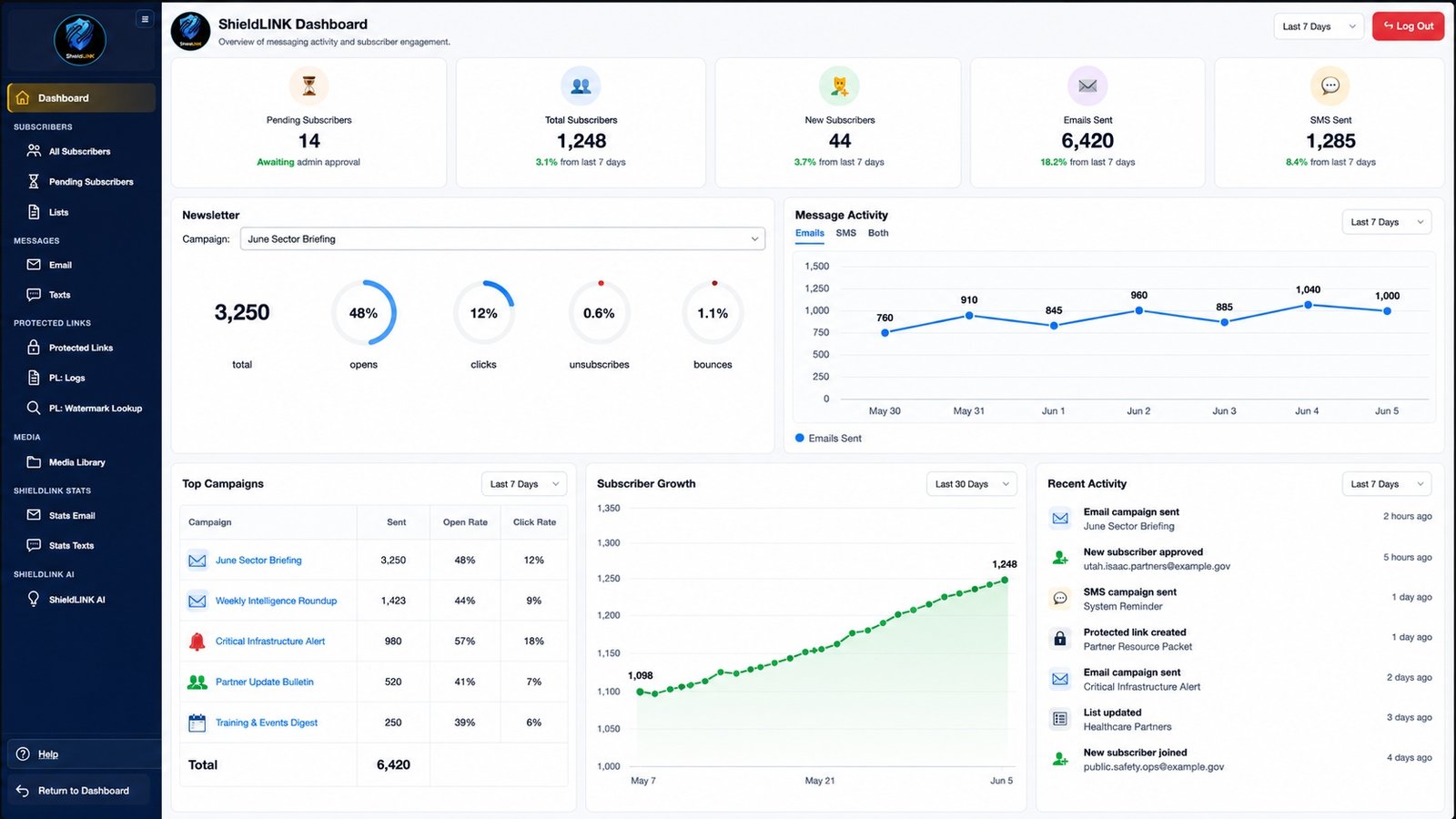Click the Texts chat bubble icon
1456x819 pixels.
coord(34,295)
